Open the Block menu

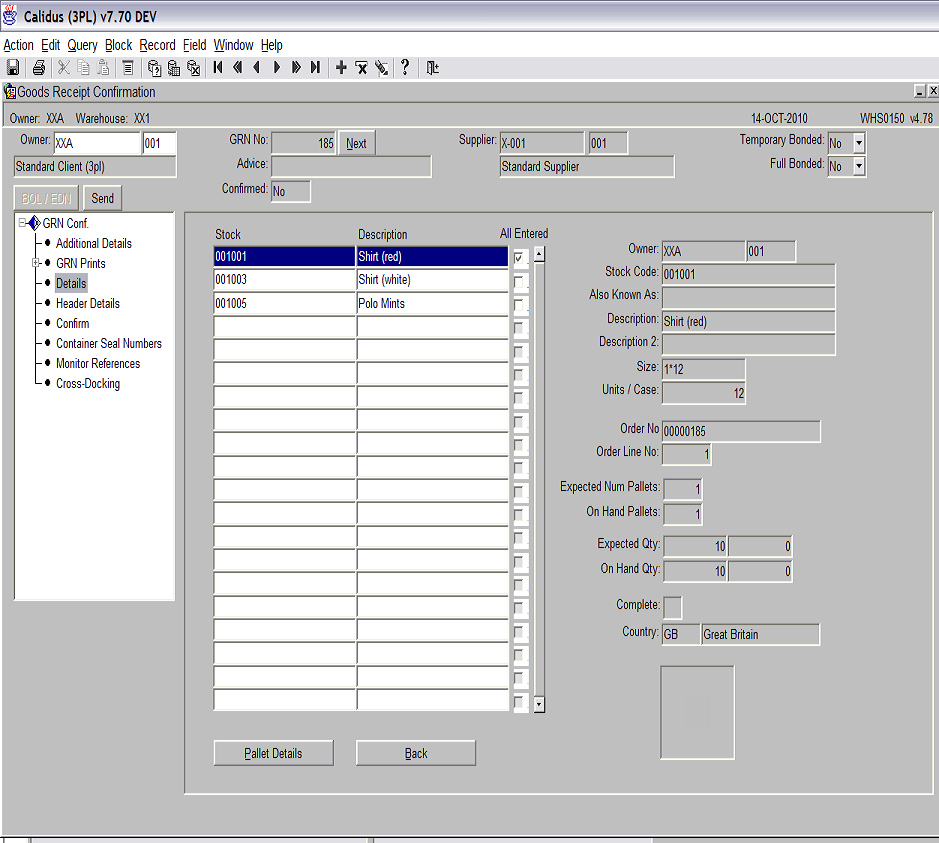pyautogui.click(x=119, y=45)
